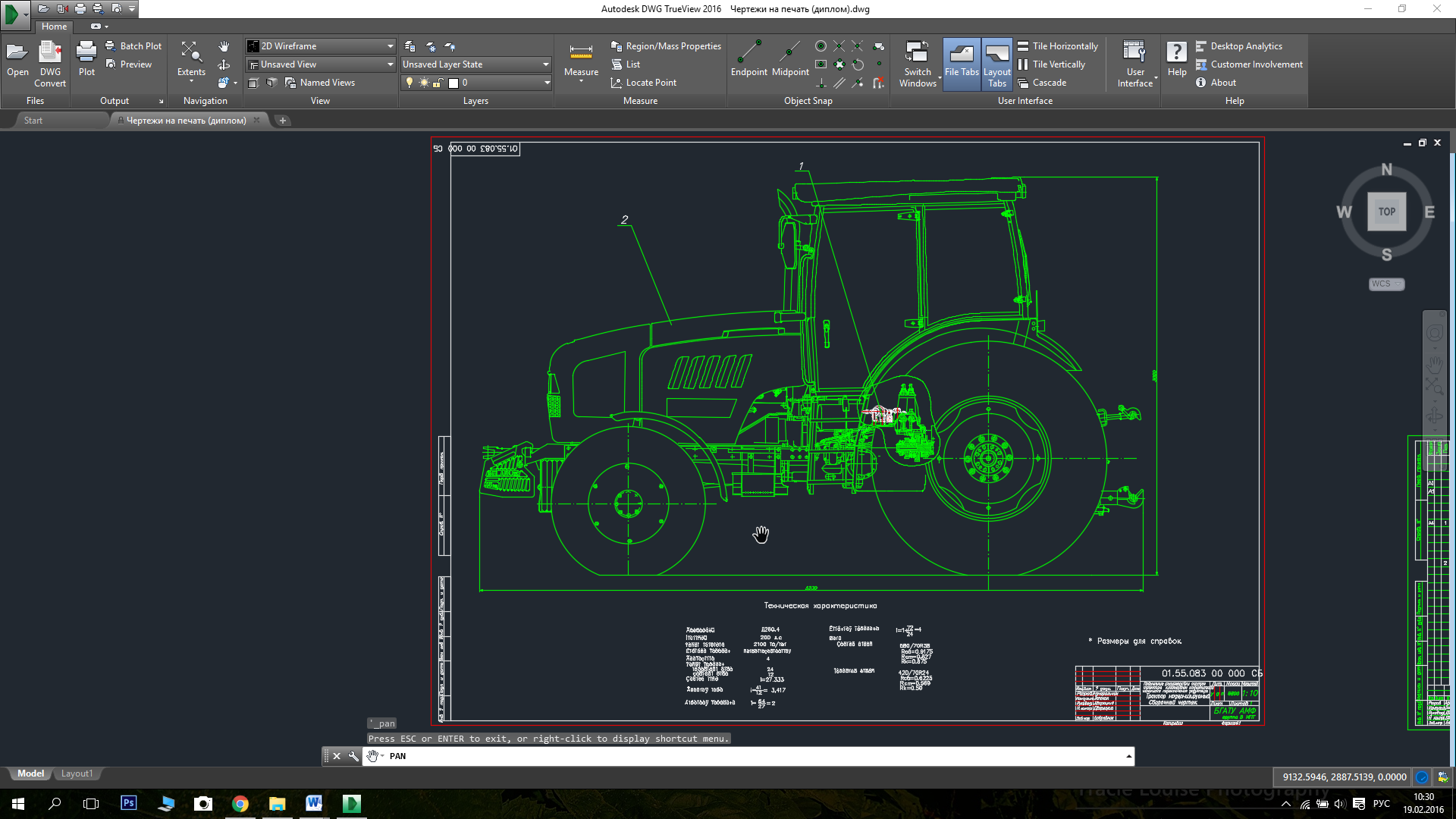The image size is (1456, 819).
Task: Click the command line input field
Action: pos(747,756)
